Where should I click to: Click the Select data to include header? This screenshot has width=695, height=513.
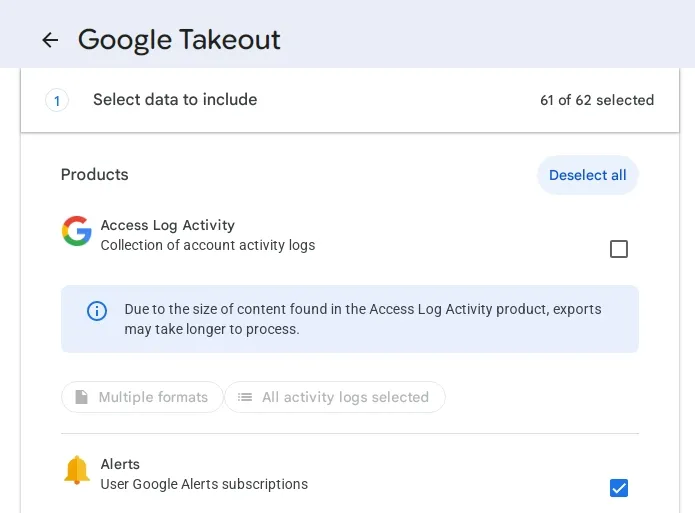[175, 100]
